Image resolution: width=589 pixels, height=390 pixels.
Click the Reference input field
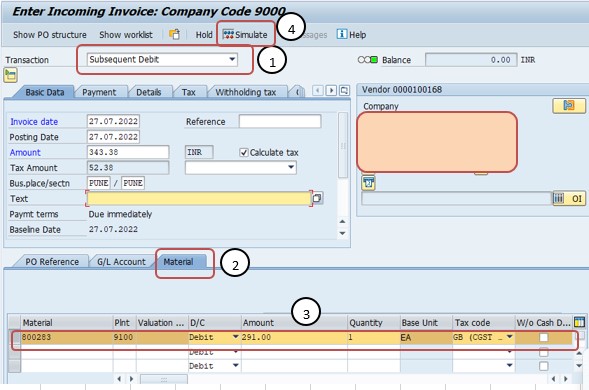tap(280, 121)
